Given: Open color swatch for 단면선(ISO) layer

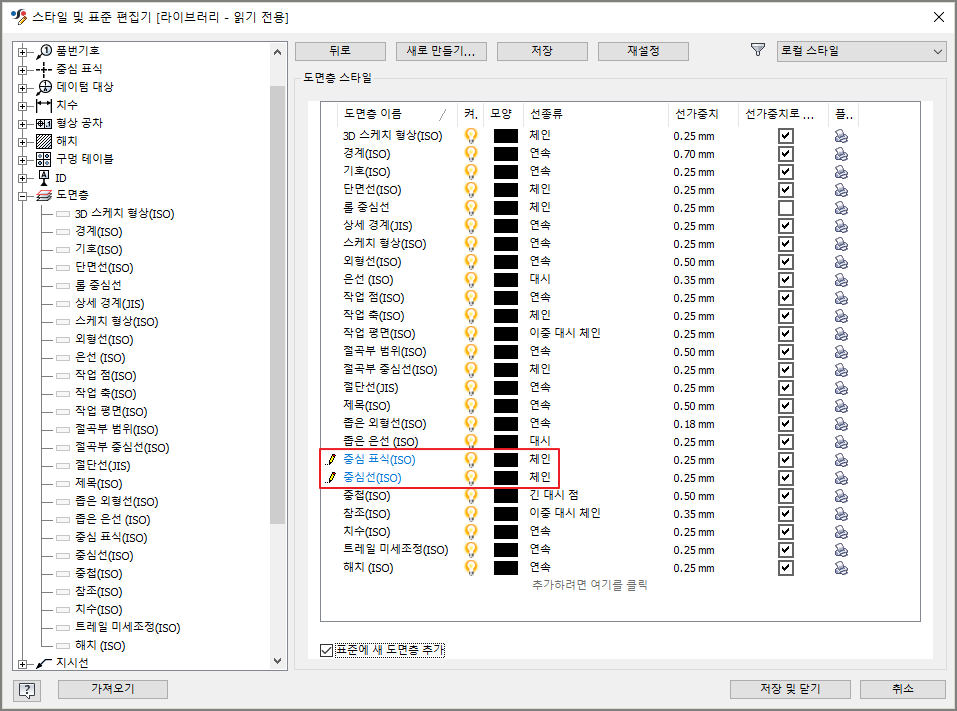Looking at the screenshot, I should click(506, 190).
